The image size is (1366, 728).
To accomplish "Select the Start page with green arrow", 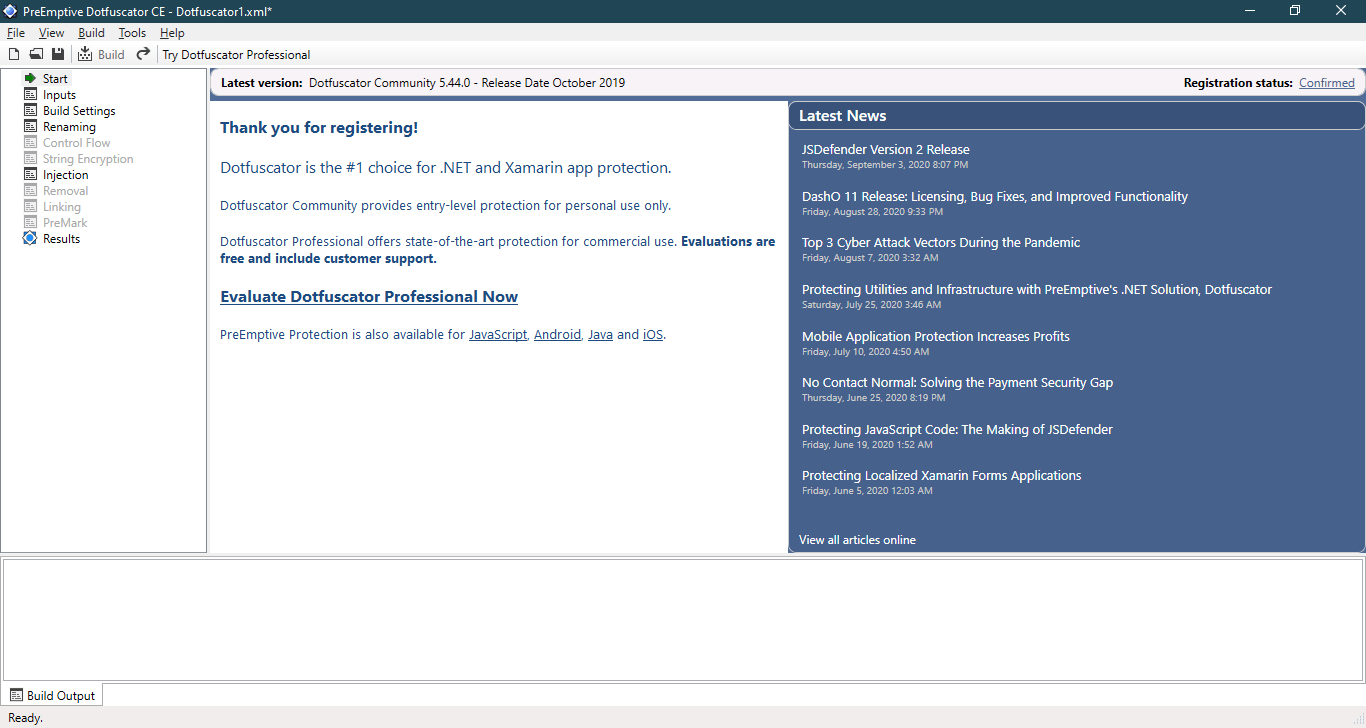I will click(55, 78).
